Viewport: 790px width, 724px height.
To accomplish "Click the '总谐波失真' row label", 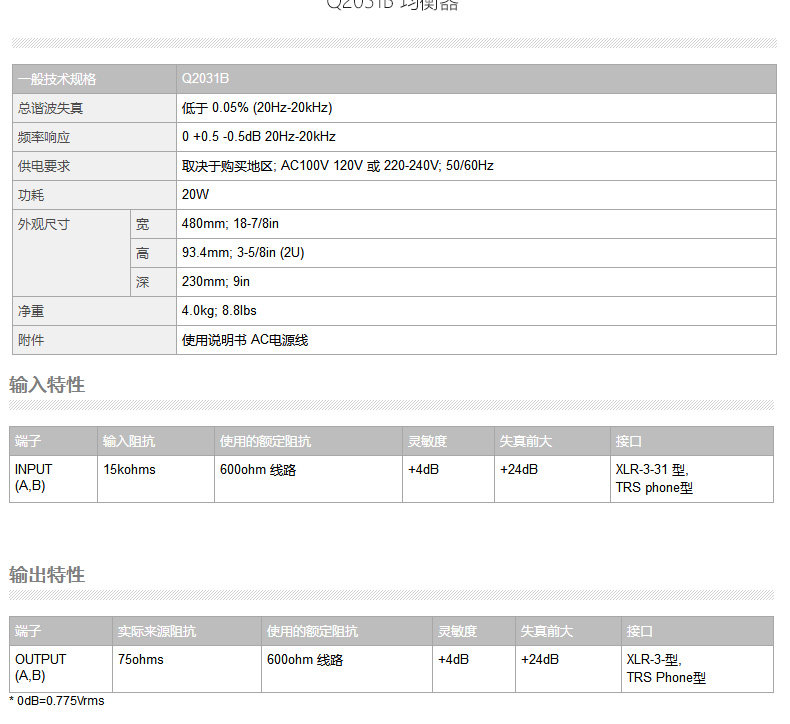I will (x=50, y=108).
